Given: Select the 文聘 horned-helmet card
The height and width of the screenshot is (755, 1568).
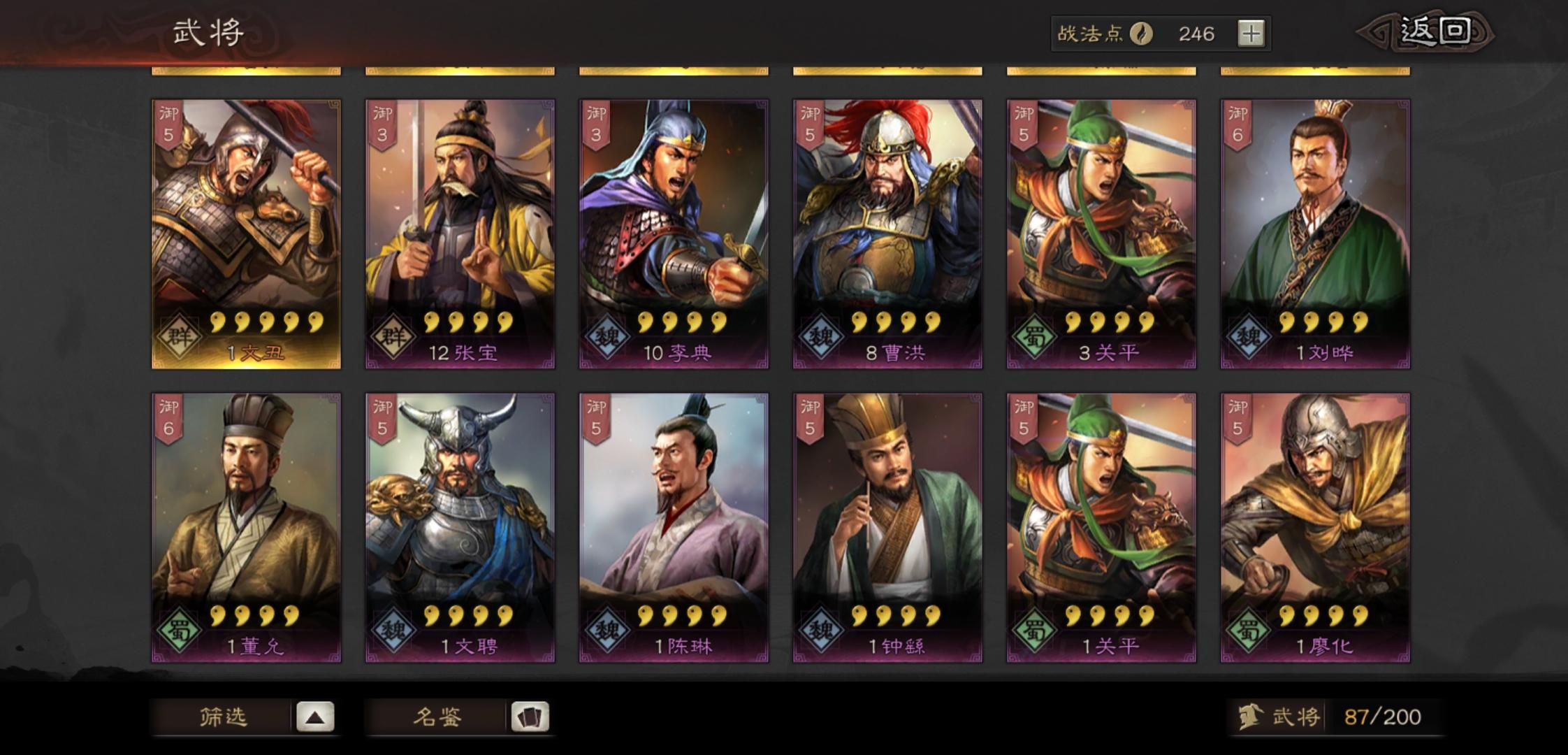Looking at the screenshot, I should [x=460, y=528].
